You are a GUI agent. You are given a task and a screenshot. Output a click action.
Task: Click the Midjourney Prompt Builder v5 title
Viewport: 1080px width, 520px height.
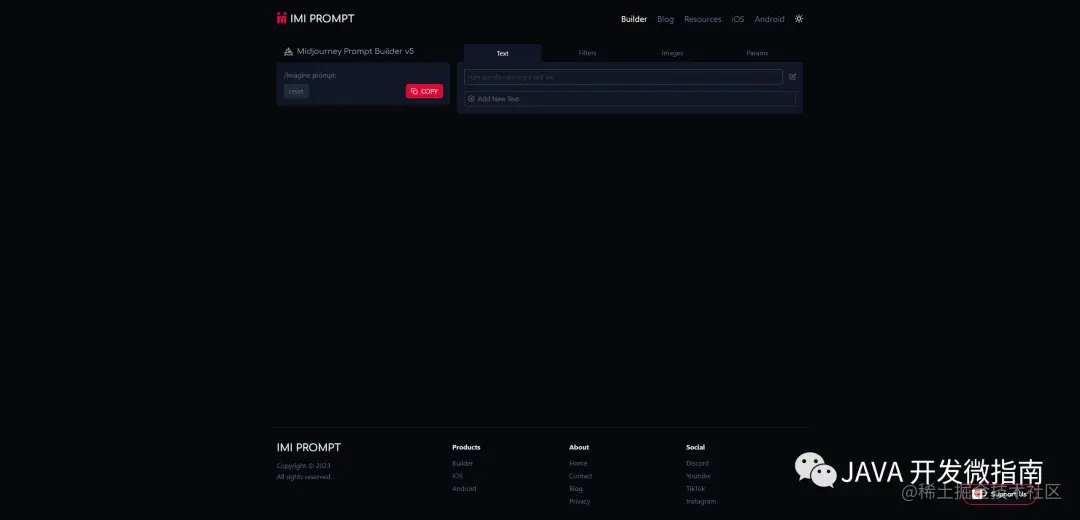pos(355,52)
